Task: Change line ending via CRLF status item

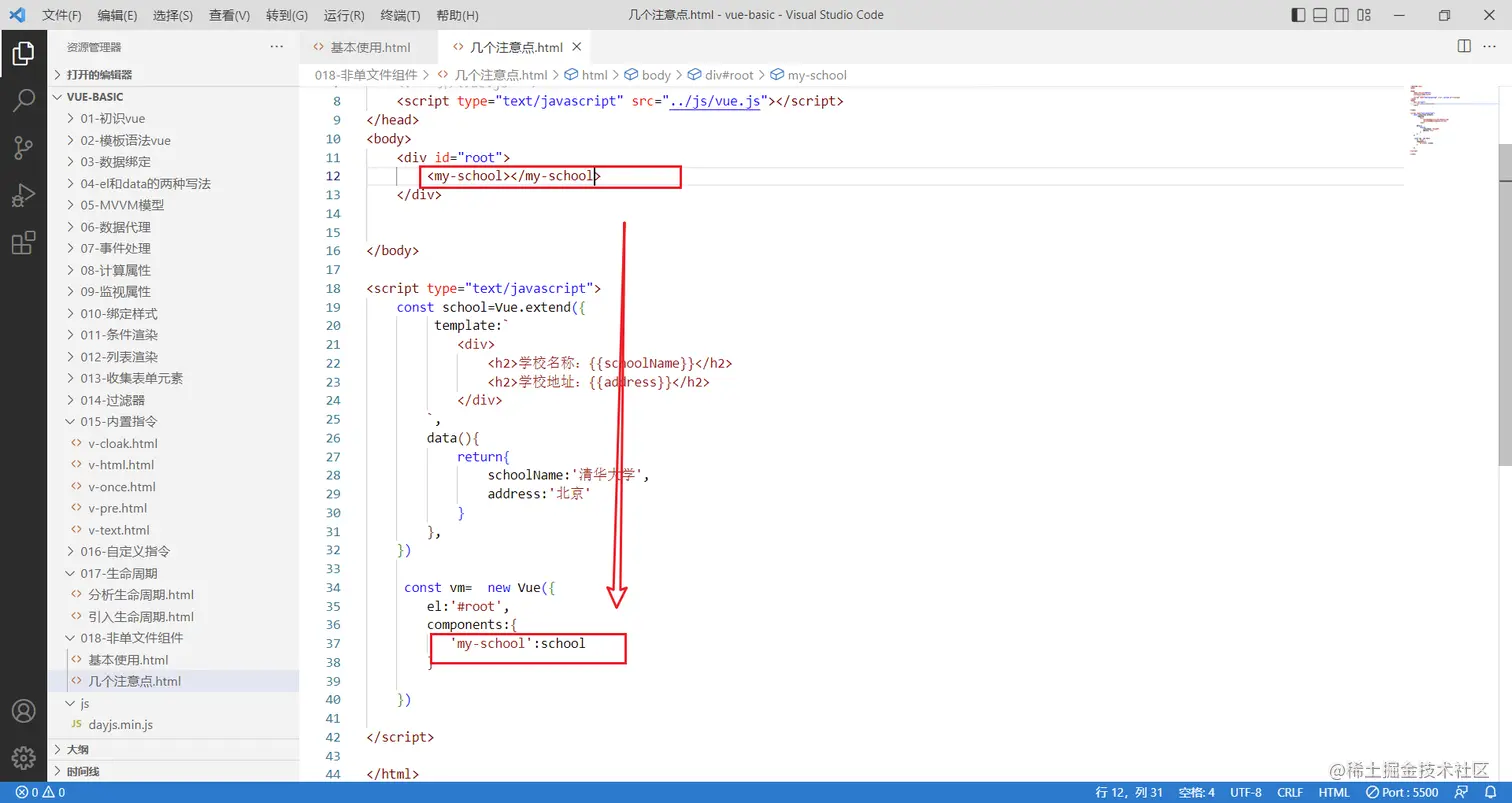Action: (1289, 792)
